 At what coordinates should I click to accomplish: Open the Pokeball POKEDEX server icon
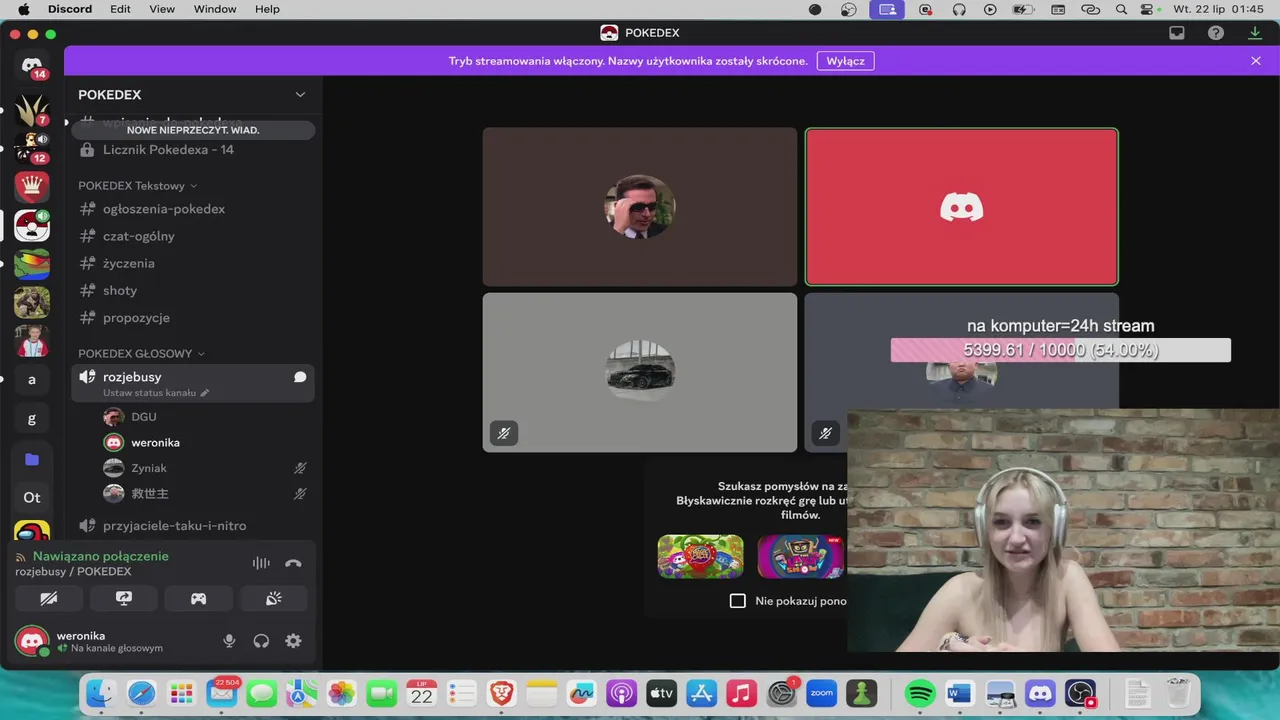click(x=32, y=226)
